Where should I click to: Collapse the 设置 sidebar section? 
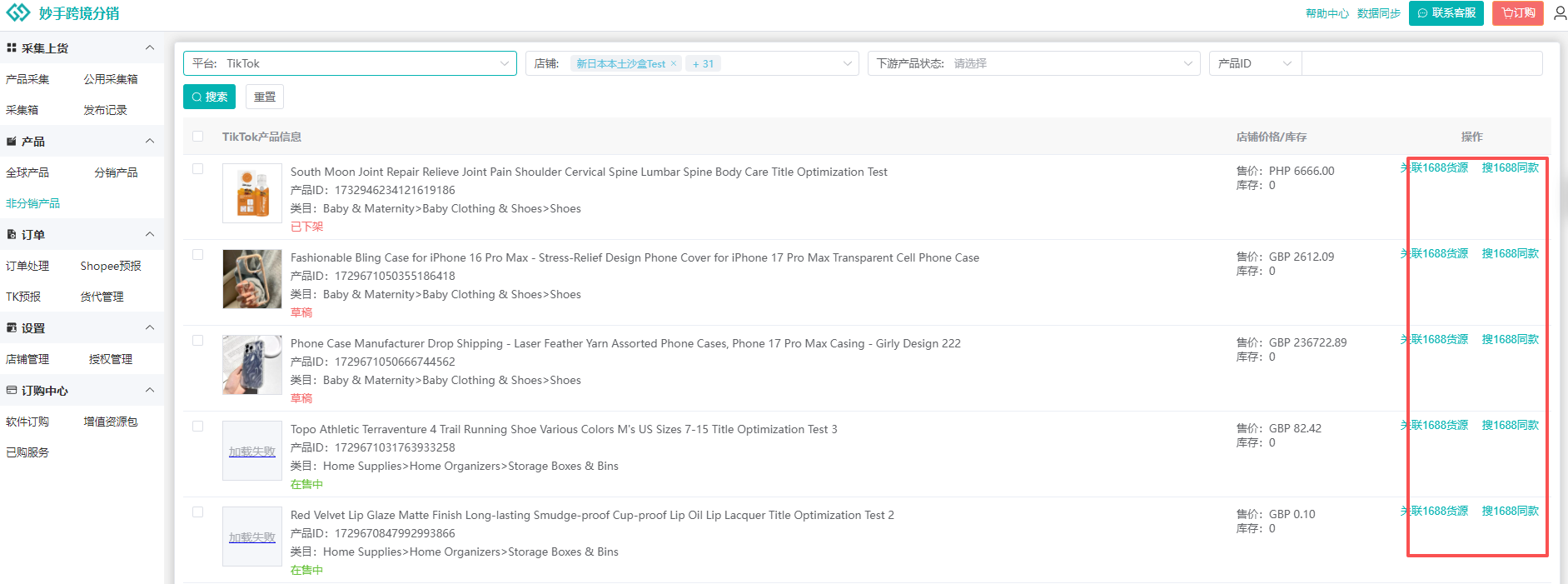(150, 327)
